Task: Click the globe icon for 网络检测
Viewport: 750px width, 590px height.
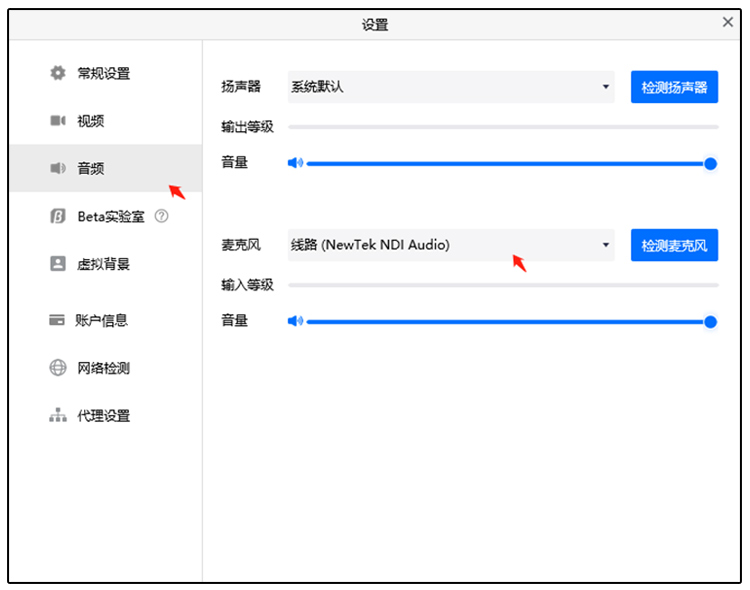Action: pos(58,368)
